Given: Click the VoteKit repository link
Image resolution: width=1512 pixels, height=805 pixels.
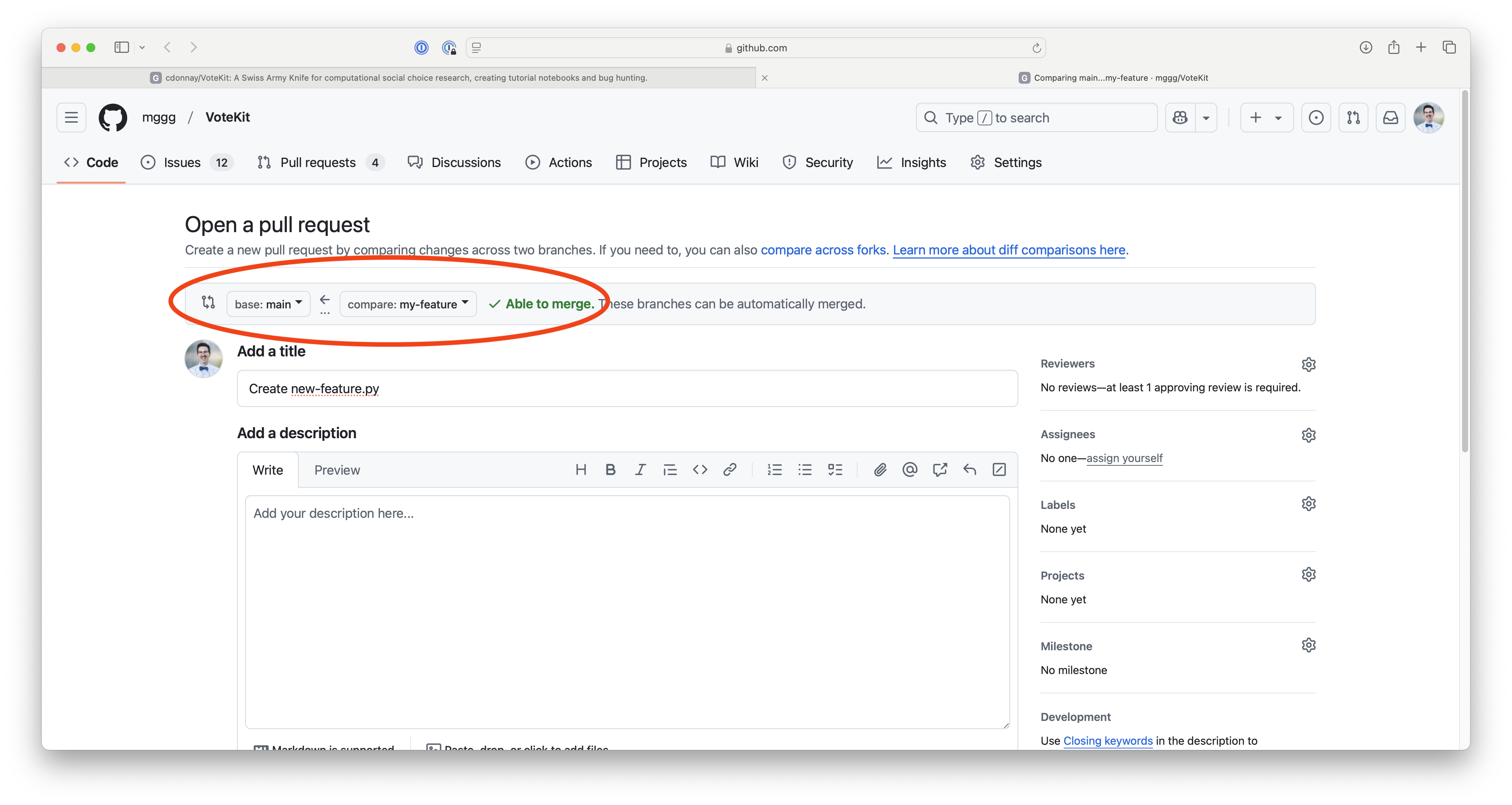Looking at the screenshot, I should tap(228, 117).
